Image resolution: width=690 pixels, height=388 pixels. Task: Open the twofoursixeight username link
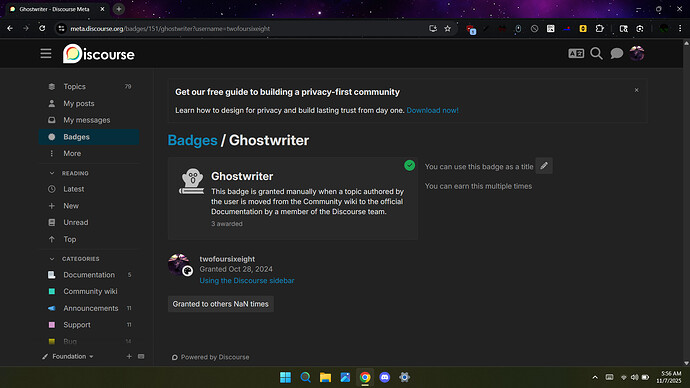227,259
